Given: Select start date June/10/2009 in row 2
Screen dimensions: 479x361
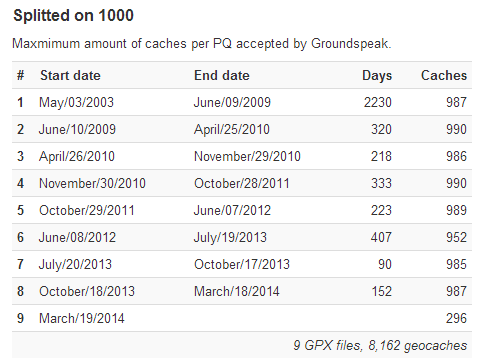Looking at the screenshot, I should click(x=77, y=129).
